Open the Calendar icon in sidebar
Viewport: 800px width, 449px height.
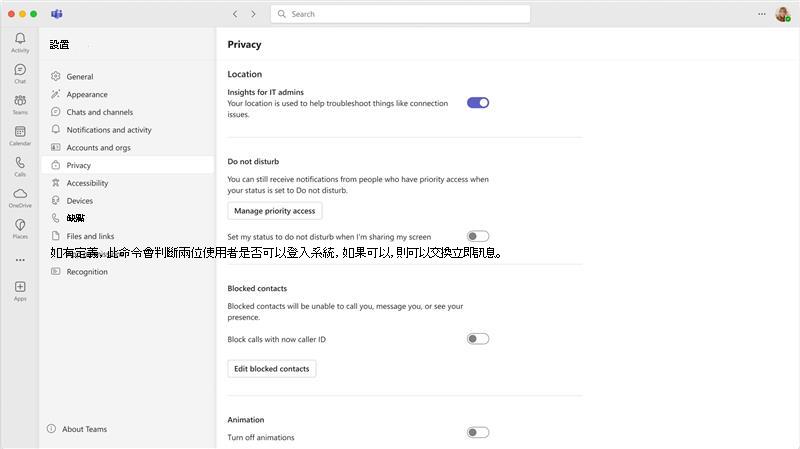[x=20, y=132]
